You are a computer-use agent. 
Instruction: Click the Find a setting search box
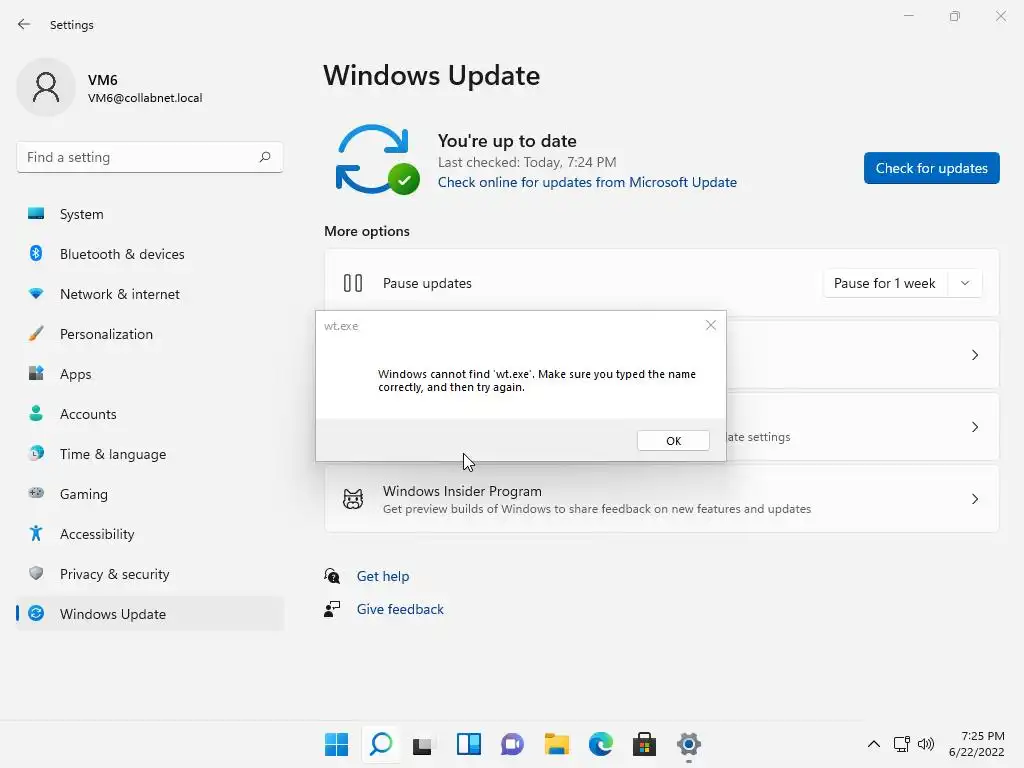coord(150,157)
